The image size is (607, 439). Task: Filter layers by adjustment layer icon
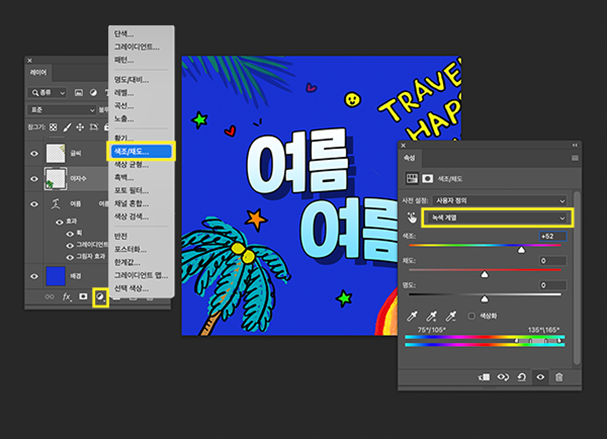(93, 93)
